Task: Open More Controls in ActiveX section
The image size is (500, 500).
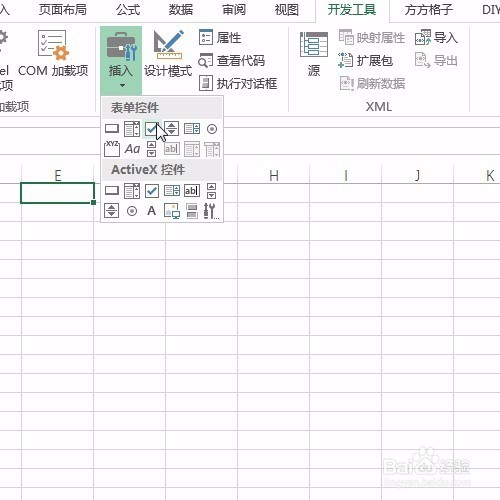Action: pos(211,211)
